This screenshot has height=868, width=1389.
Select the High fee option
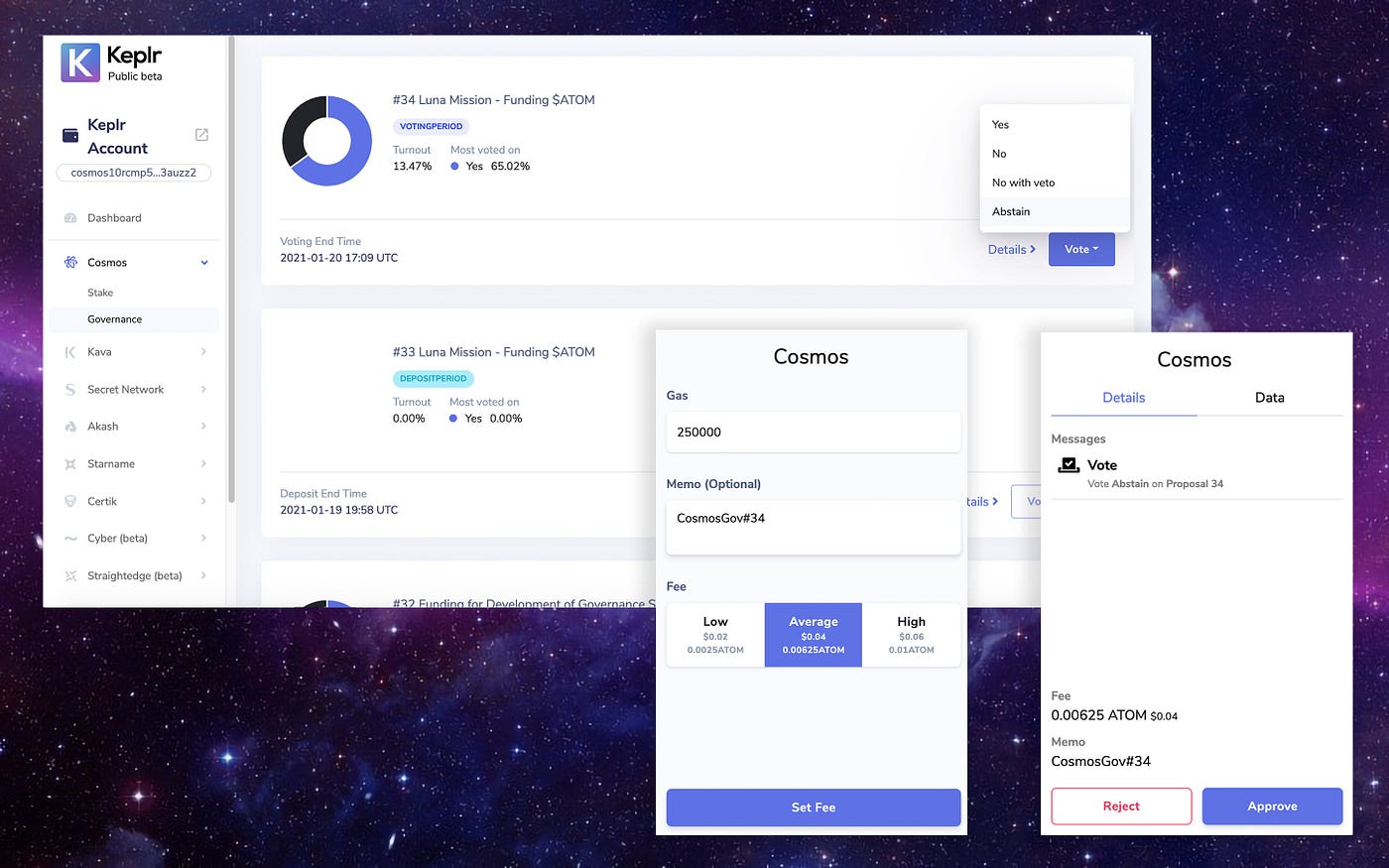911,635
